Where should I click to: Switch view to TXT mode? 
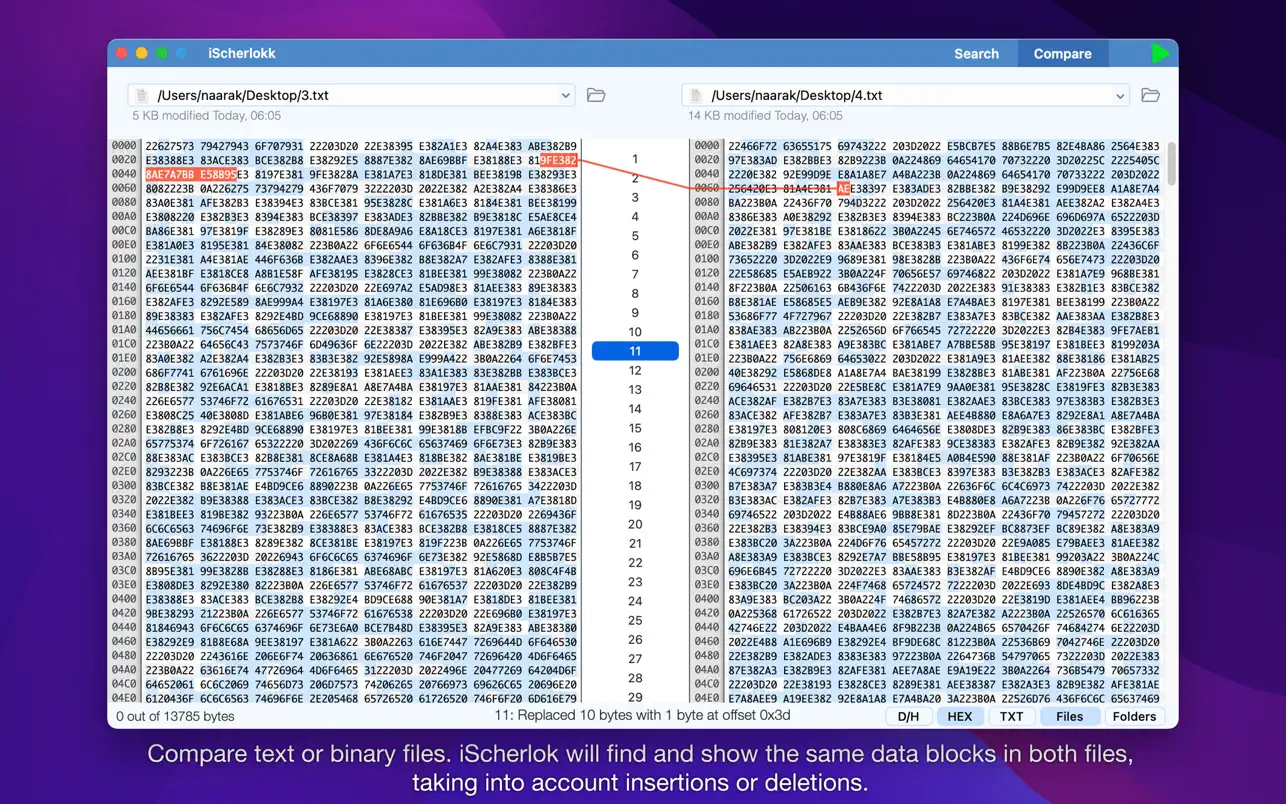pos(1011,716)
